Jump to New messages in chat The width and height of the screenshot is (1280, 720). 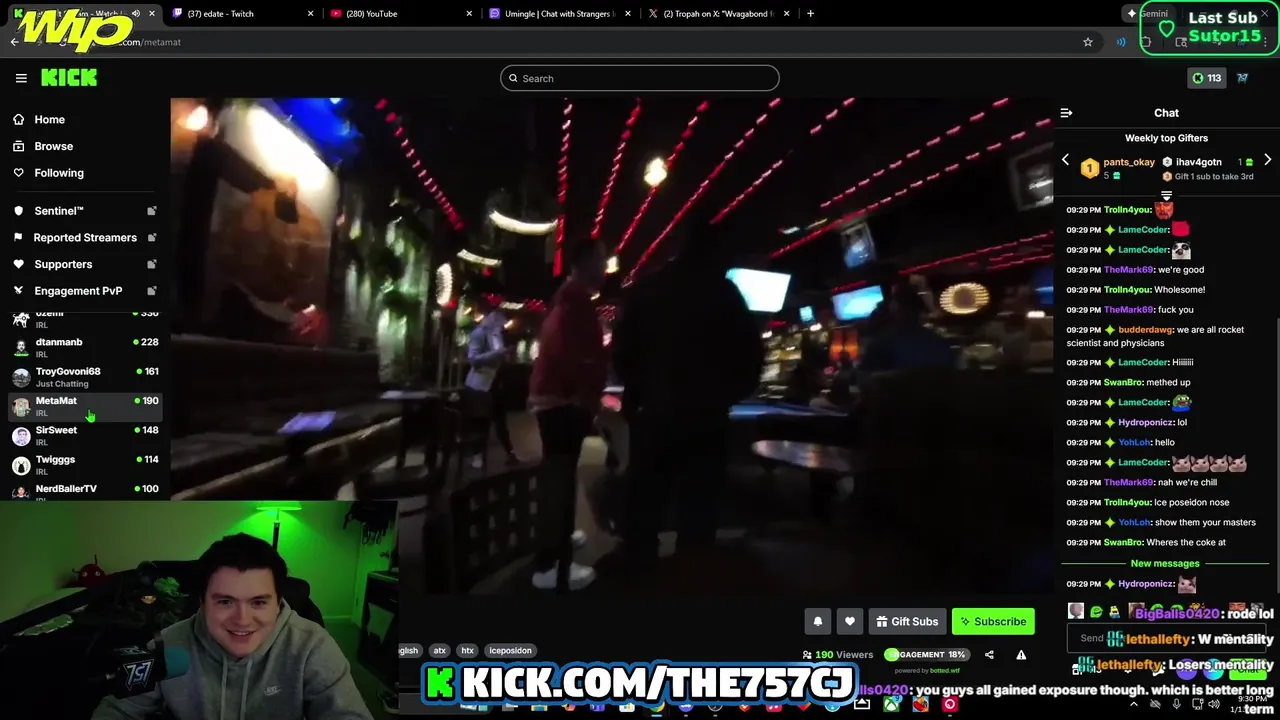tap(1165, 563)
